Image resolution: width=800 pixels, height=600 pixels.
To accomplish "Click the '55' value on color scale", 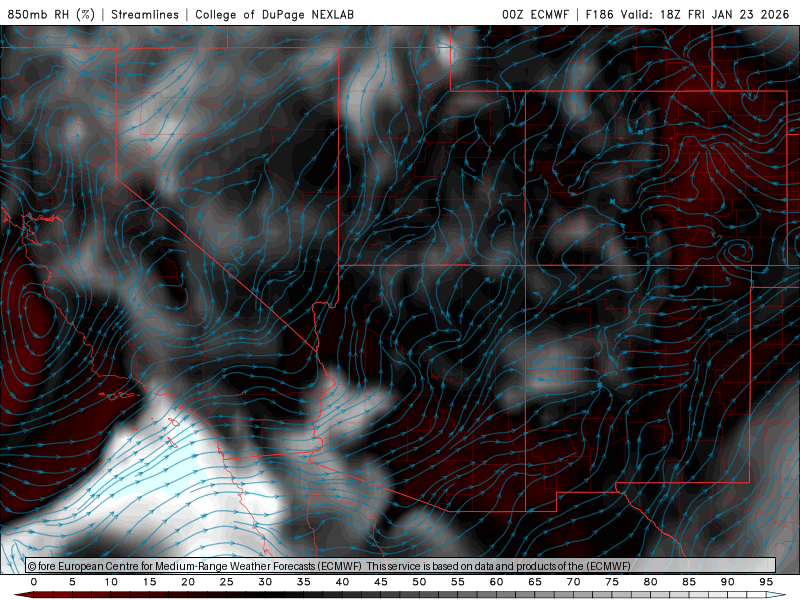I will pos(457,582).
